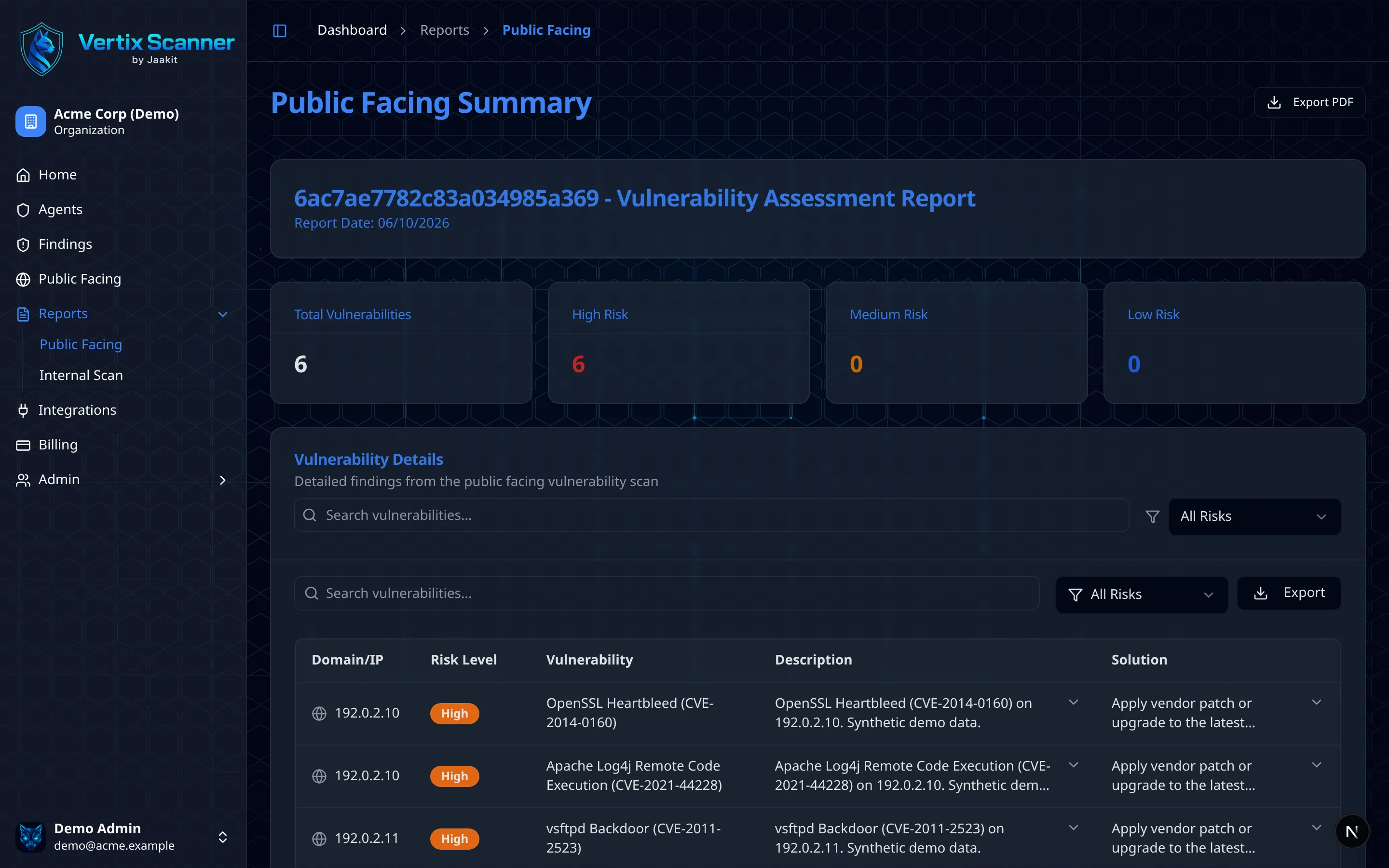
Task: Open the Billing menu item
Action: [x=57, y=446]
